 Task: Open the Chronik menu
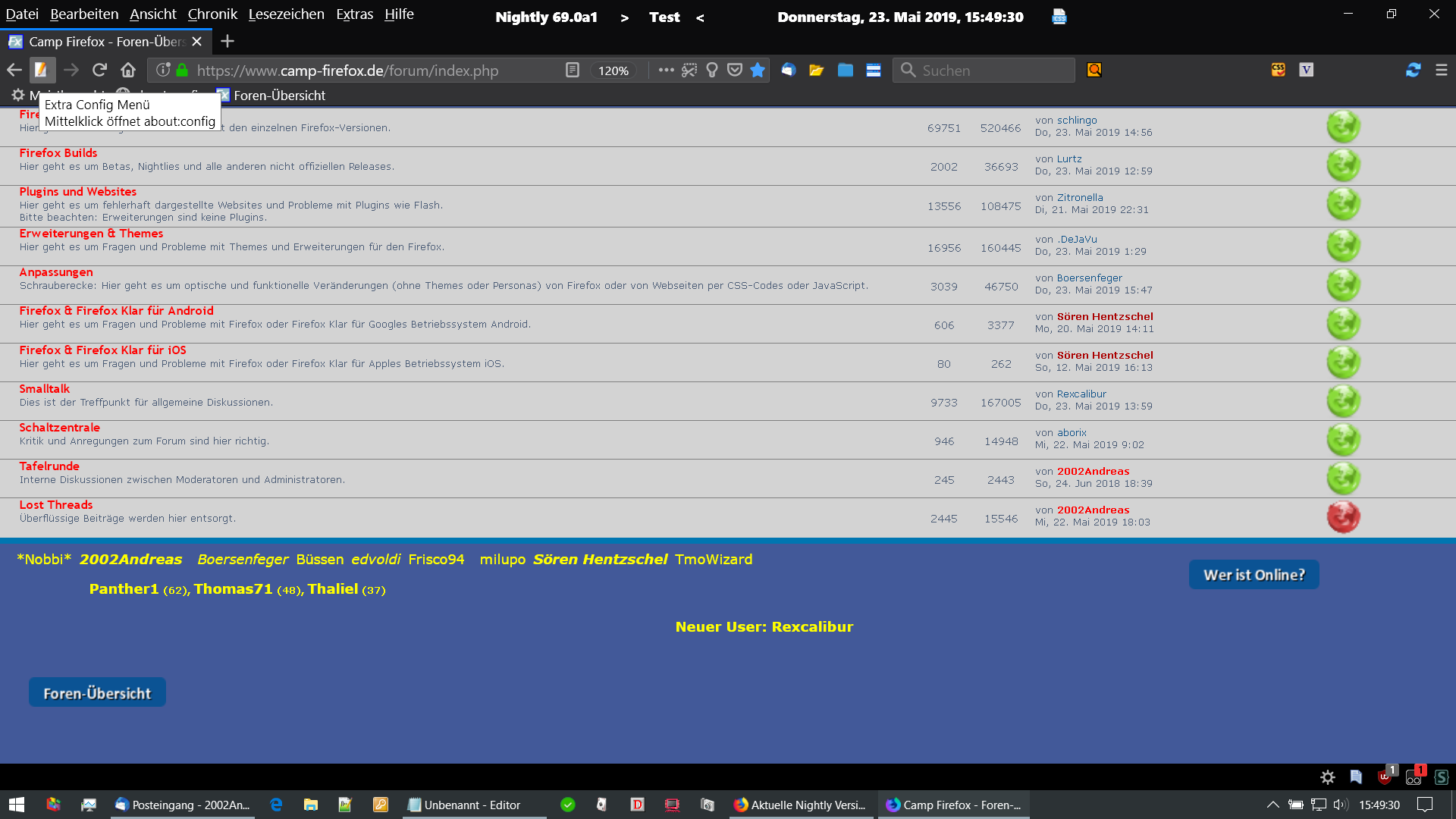point(212,14)
